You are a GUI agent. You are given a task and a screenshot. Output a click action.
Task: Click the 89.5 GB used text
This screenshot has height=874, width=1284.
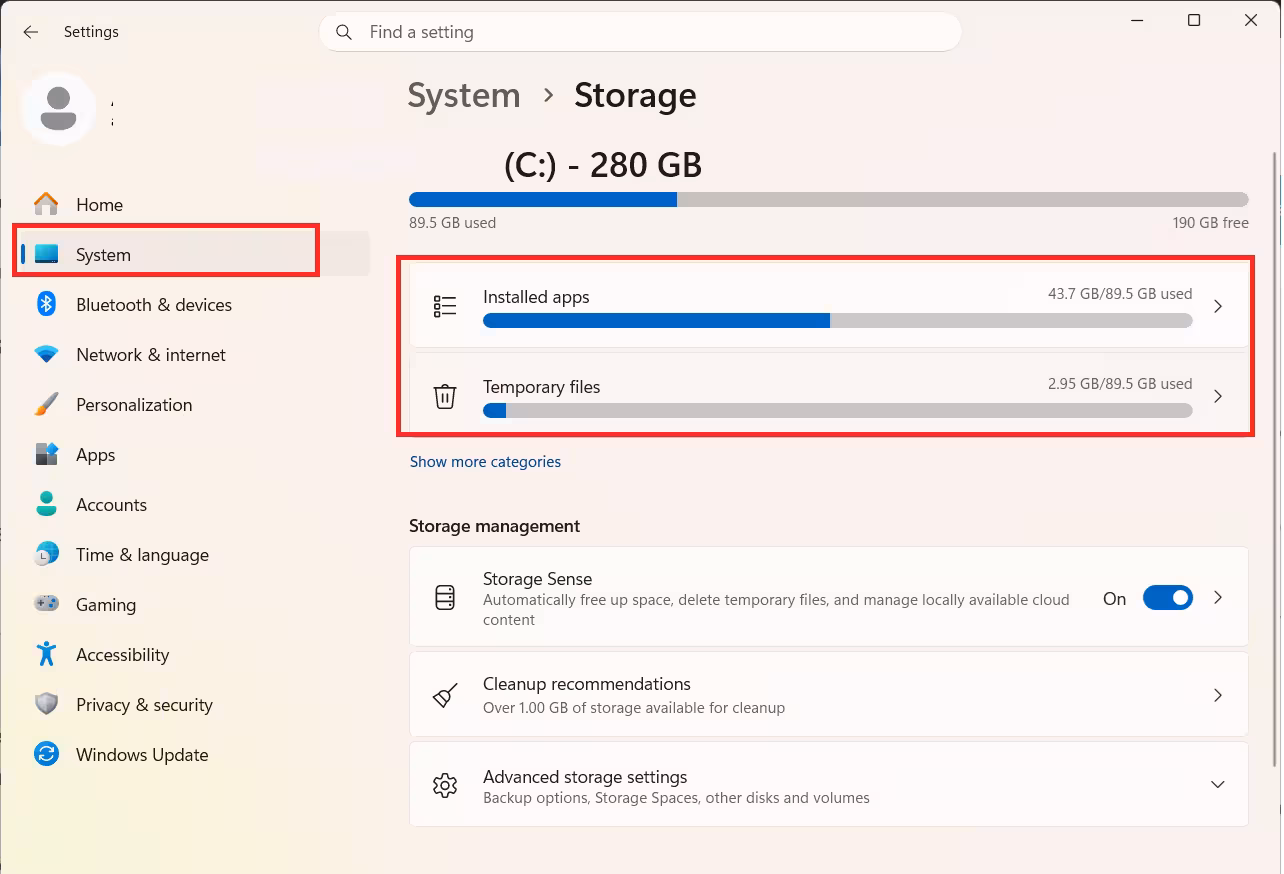tap(452, 223)
